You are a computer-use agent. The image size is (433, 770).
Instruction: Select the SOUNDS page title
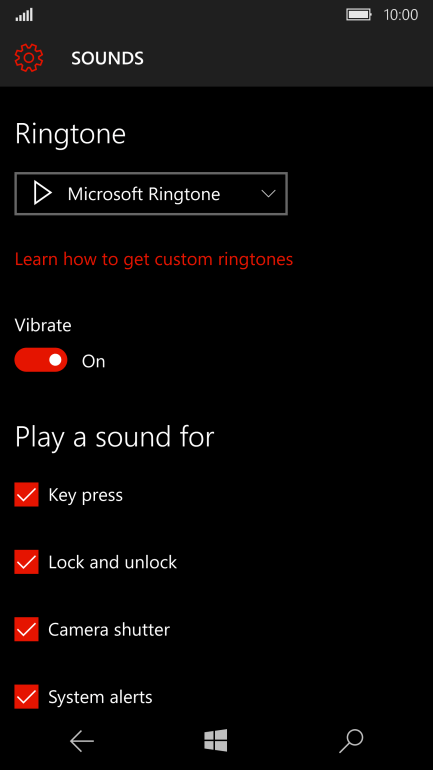(x=108, y=58)
